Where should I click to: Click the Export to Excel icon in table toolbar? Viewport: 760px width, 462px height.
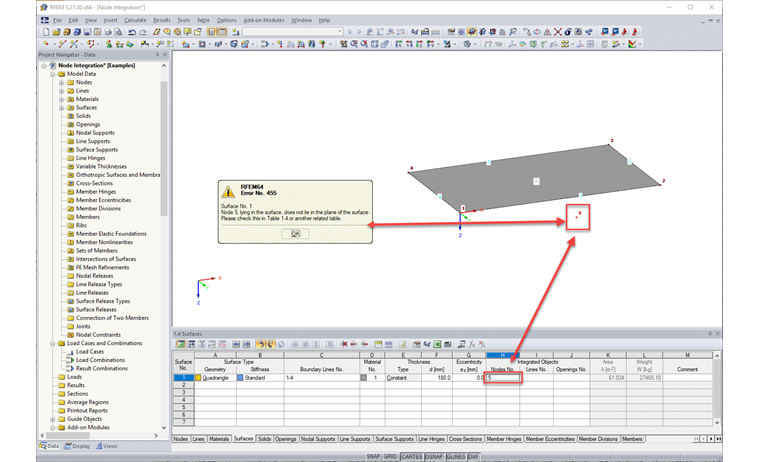(x=437, y=344)
